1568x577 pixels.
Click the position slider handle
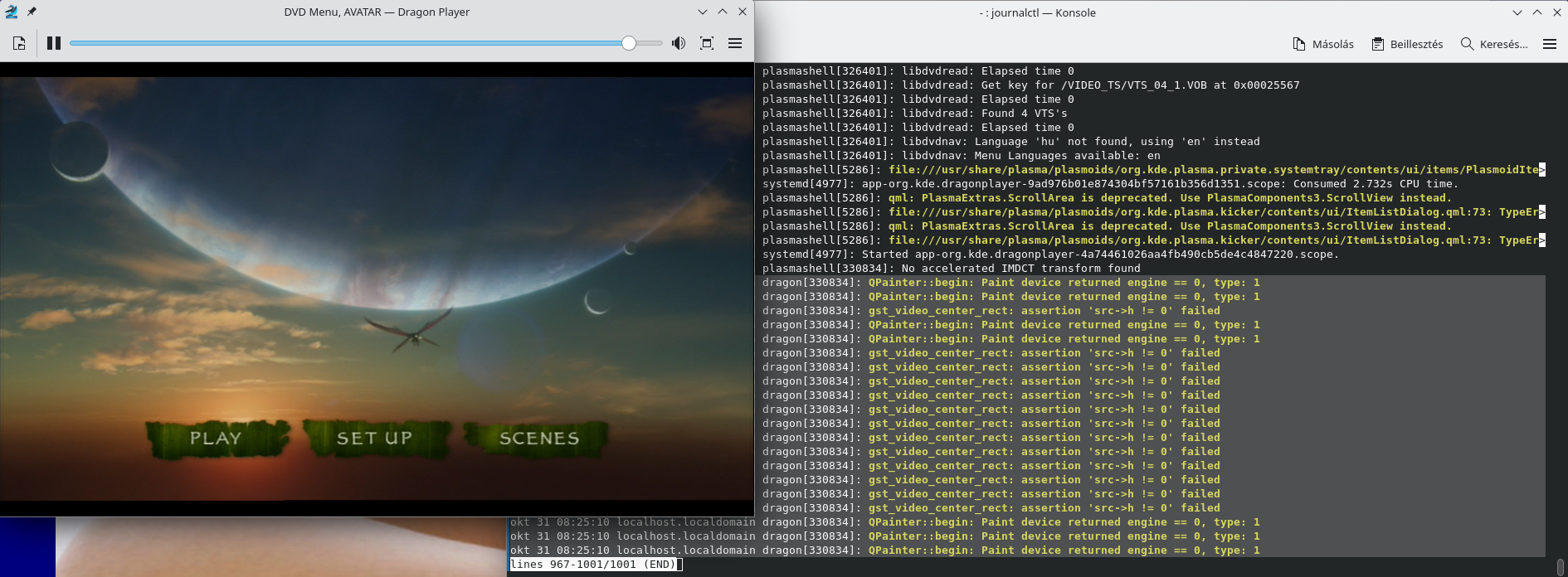(629, 43)
